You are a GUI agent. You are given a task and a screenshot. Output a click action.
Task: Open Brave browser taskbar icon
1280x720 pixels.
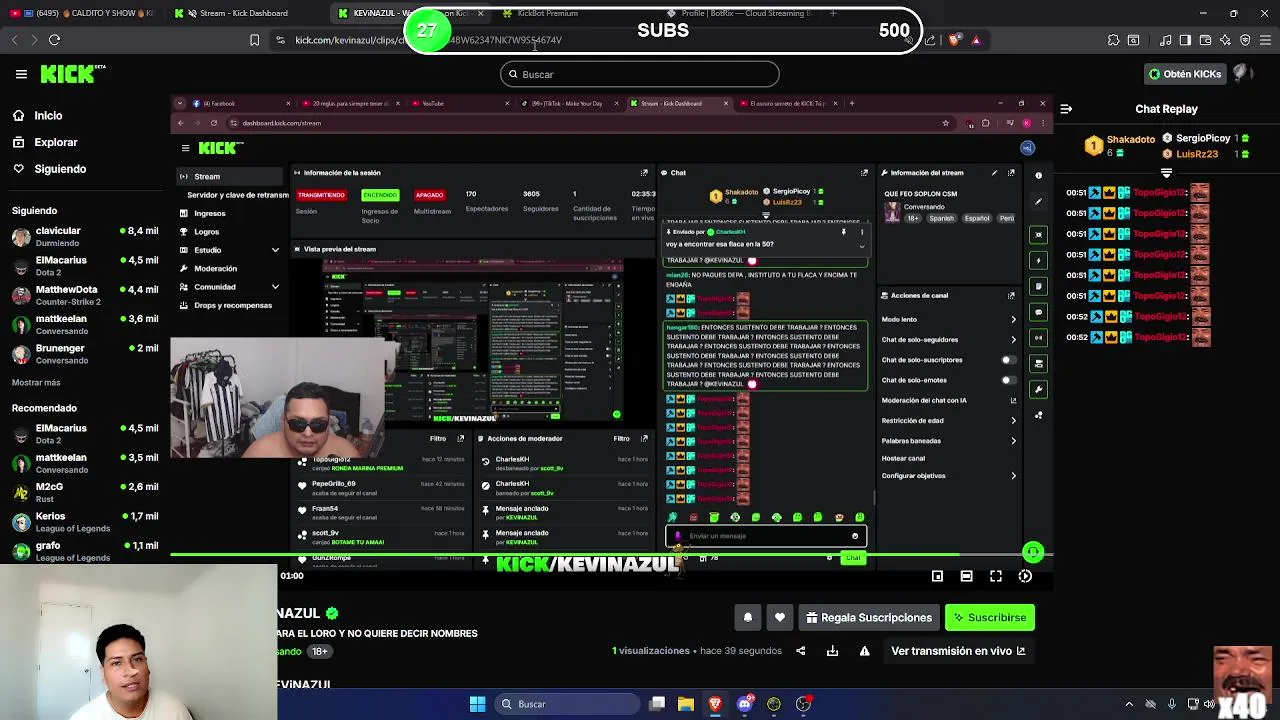pos(715,704)
